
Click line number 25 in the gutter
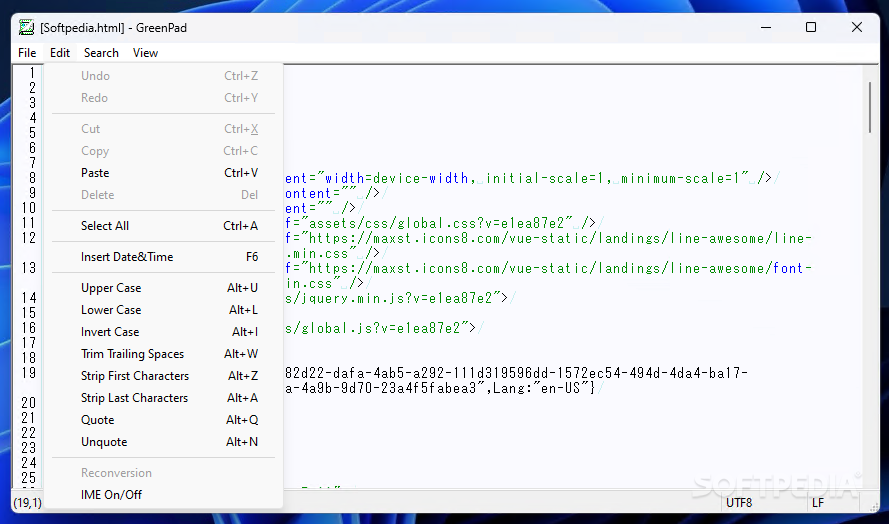[29, 478]
